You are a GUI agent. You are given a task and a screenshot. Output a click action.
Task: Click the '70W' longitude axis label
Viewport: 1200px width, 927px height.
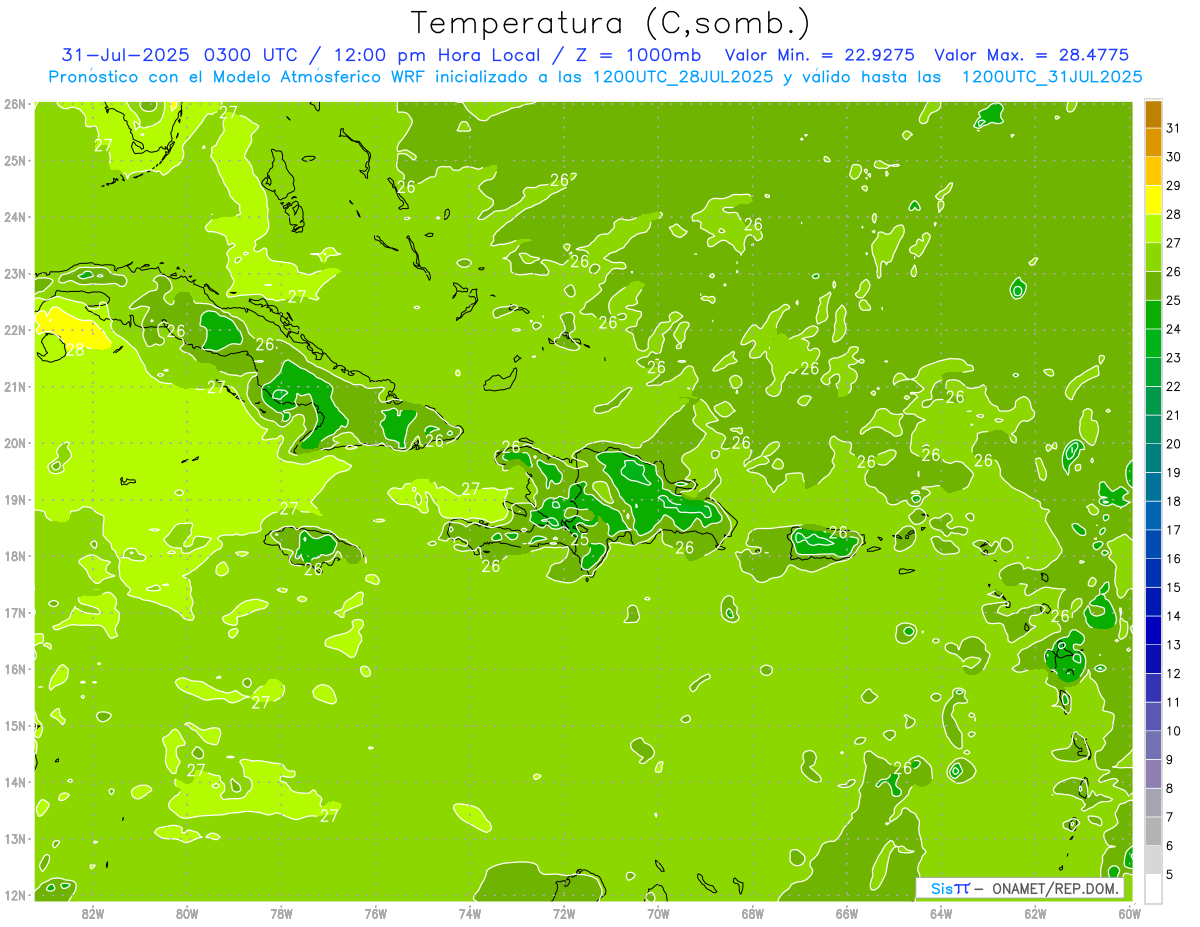coord(658,913)
